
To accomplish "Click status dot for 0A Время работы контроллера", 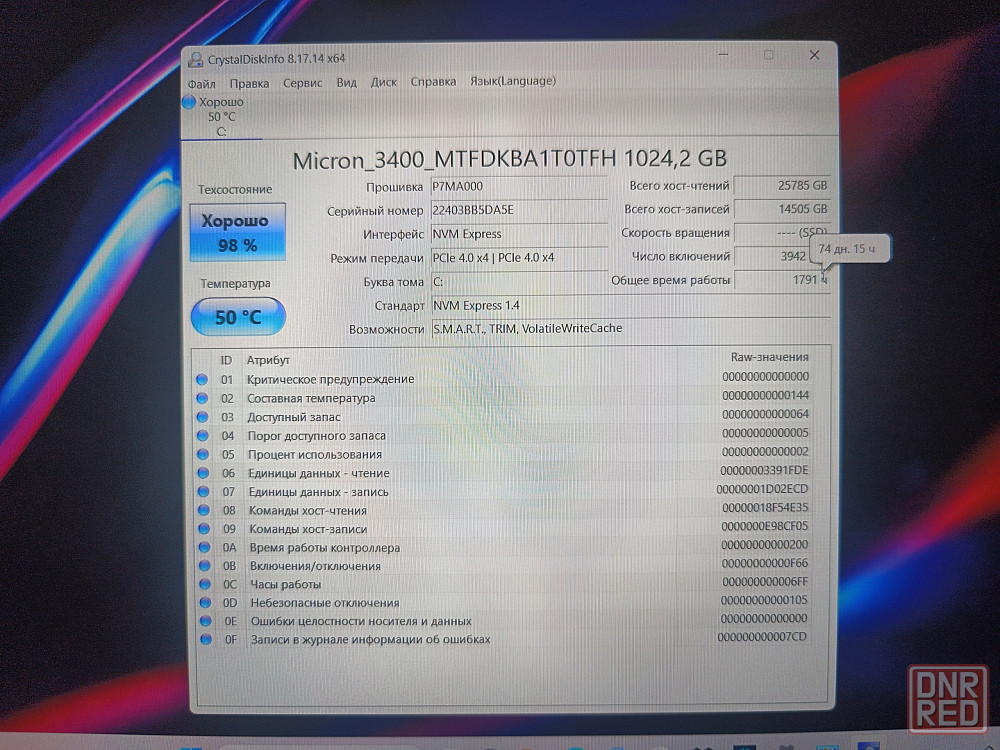I will coord(204,547).
